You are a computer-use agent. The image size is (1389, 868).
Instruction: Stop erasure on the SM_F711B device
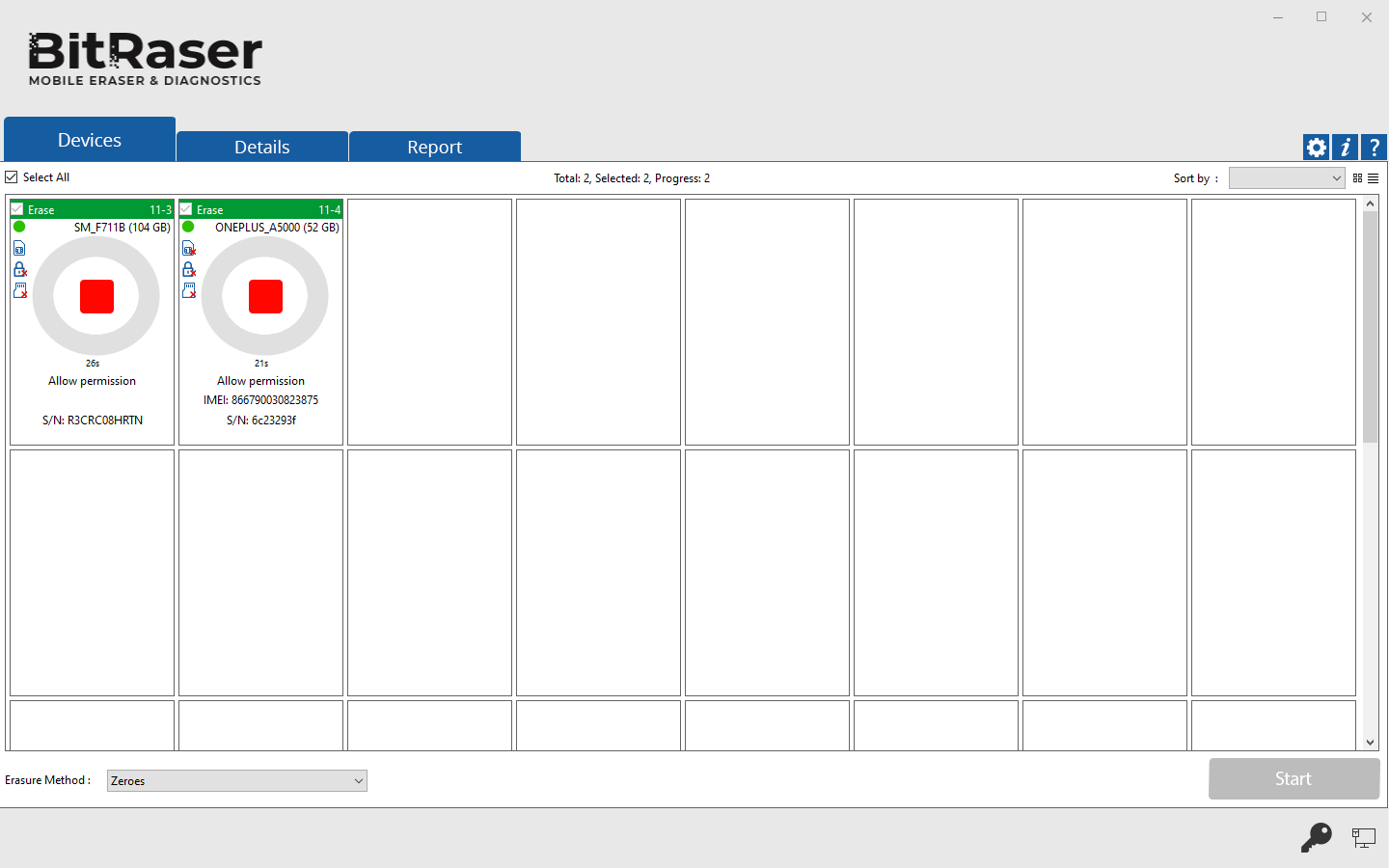(96, 296)
